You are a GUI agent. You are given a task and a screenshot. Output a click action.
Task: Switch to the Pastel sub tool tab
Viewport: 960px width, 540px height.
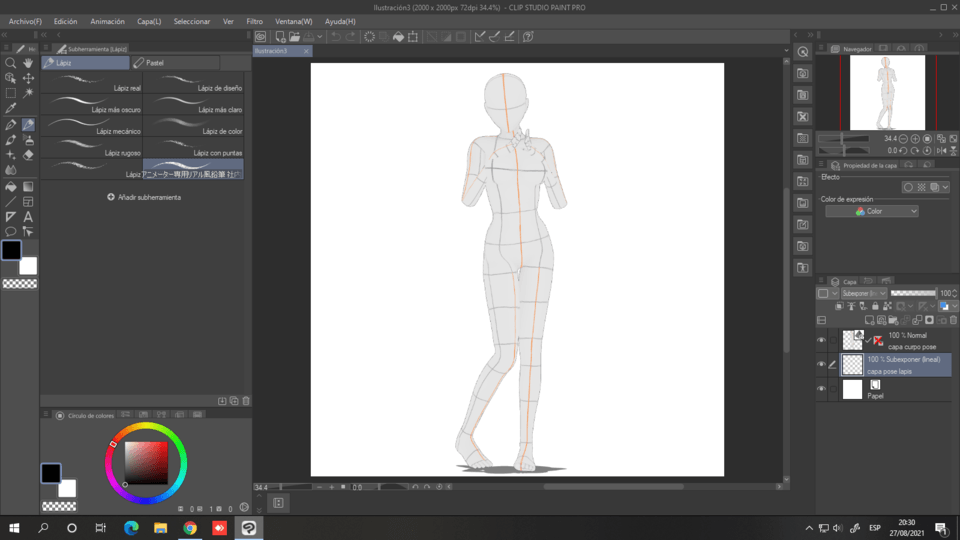tap(175, 62)
